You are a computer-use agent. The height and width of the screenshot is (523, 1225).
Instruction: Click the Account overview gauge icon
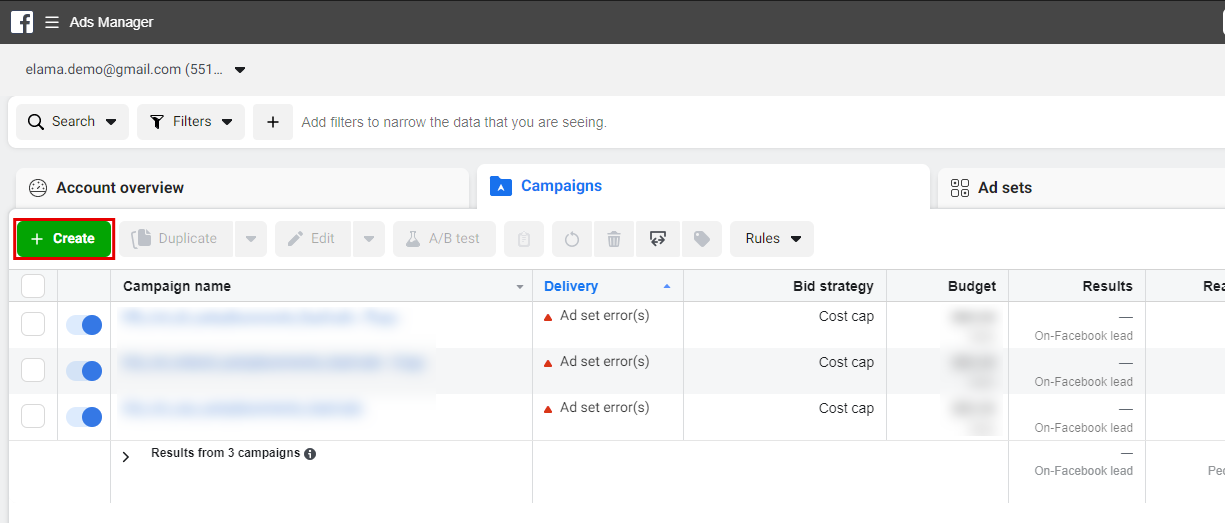[x=38, y=188]
